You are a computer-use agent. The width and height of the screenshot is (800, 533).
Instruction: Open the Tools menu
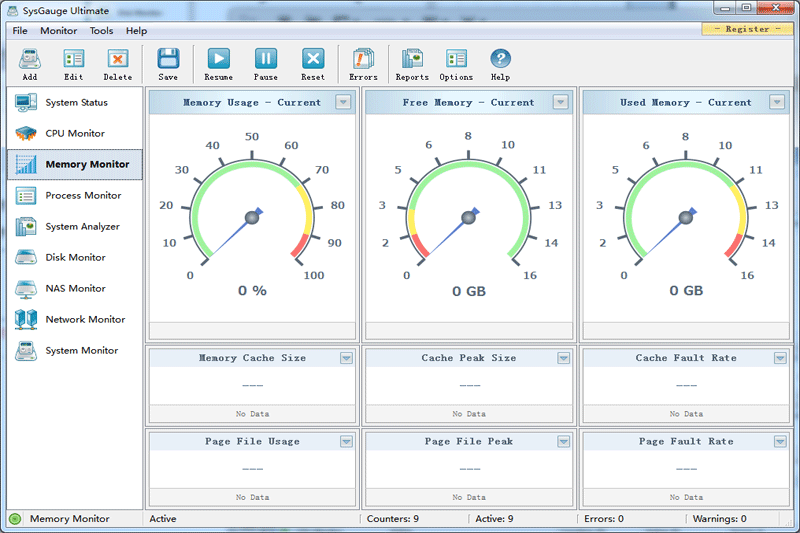[102, 31]
